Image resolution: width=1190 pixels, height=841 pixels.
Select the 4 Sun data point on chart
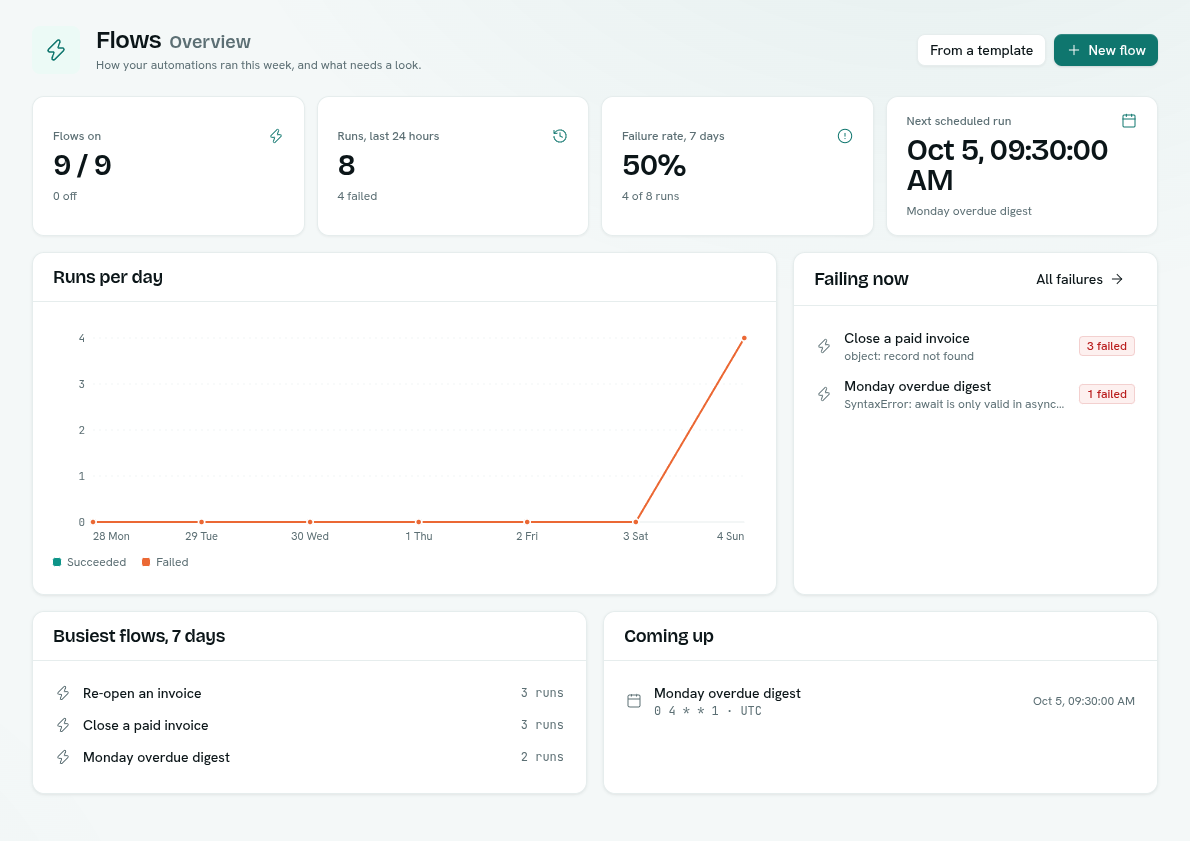click(745, 338)
